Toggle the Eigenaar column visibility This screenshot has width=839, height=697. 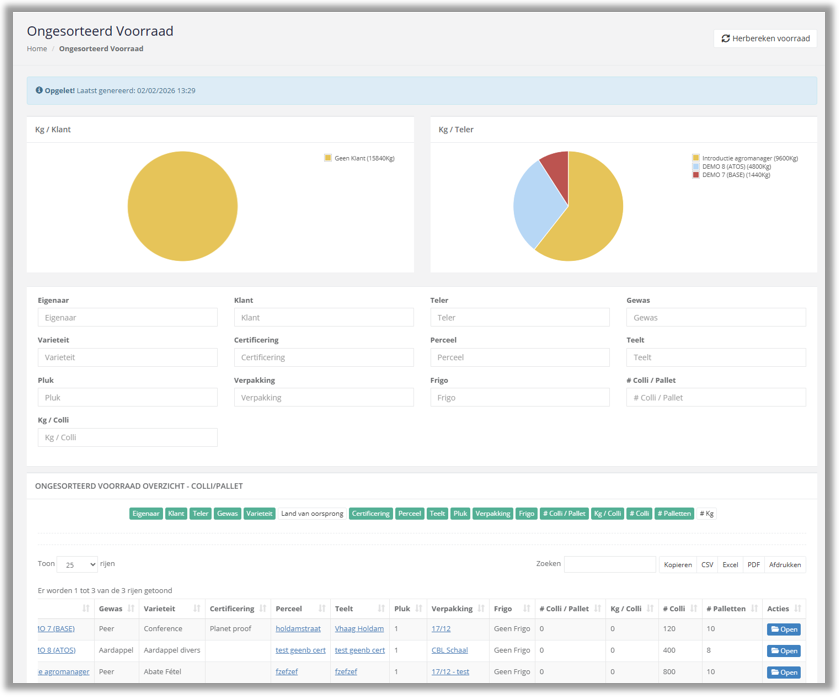pos(146,514)
